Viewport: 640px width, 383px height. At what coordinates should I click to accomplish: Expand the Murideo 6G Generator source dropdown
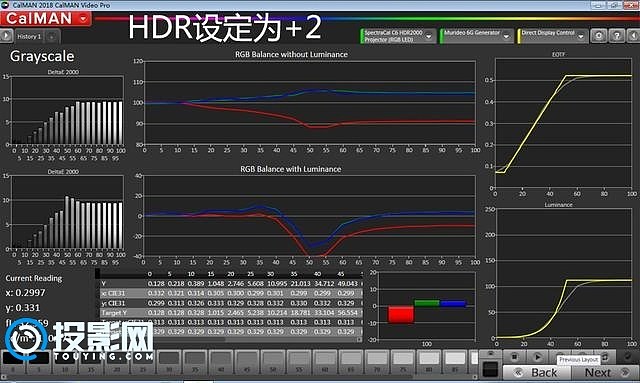[x=506, y=37]
